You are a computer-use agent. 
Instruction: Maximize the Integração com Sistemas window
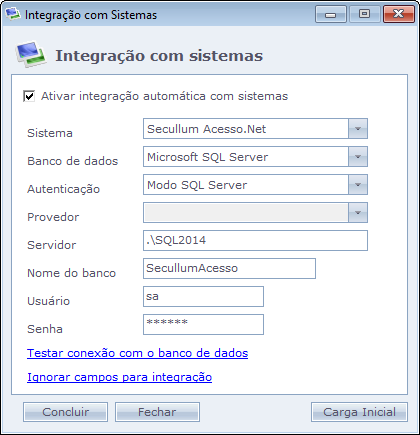click(x=364, y=14)
